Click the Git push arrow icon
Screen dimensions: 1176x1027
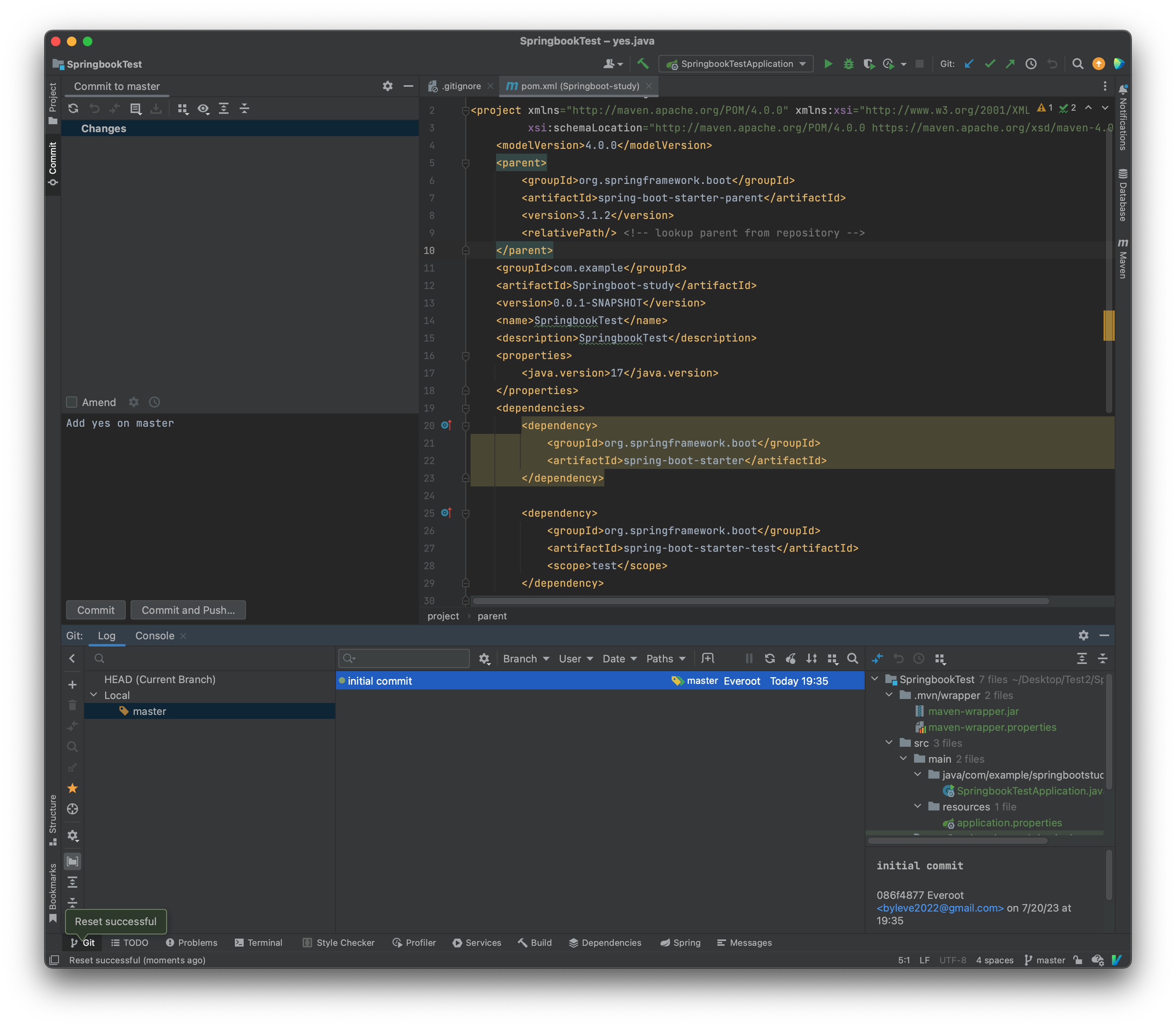pyautogui.click(x=1010, y=64)
